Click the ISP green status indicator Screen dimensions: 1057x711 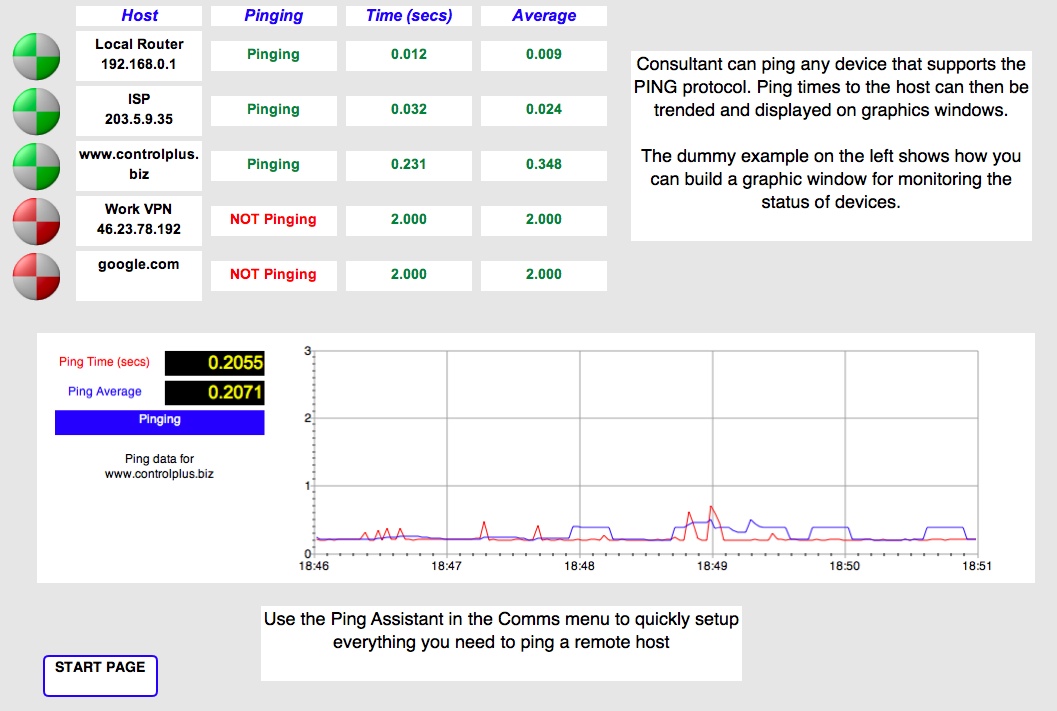(37, 110)
